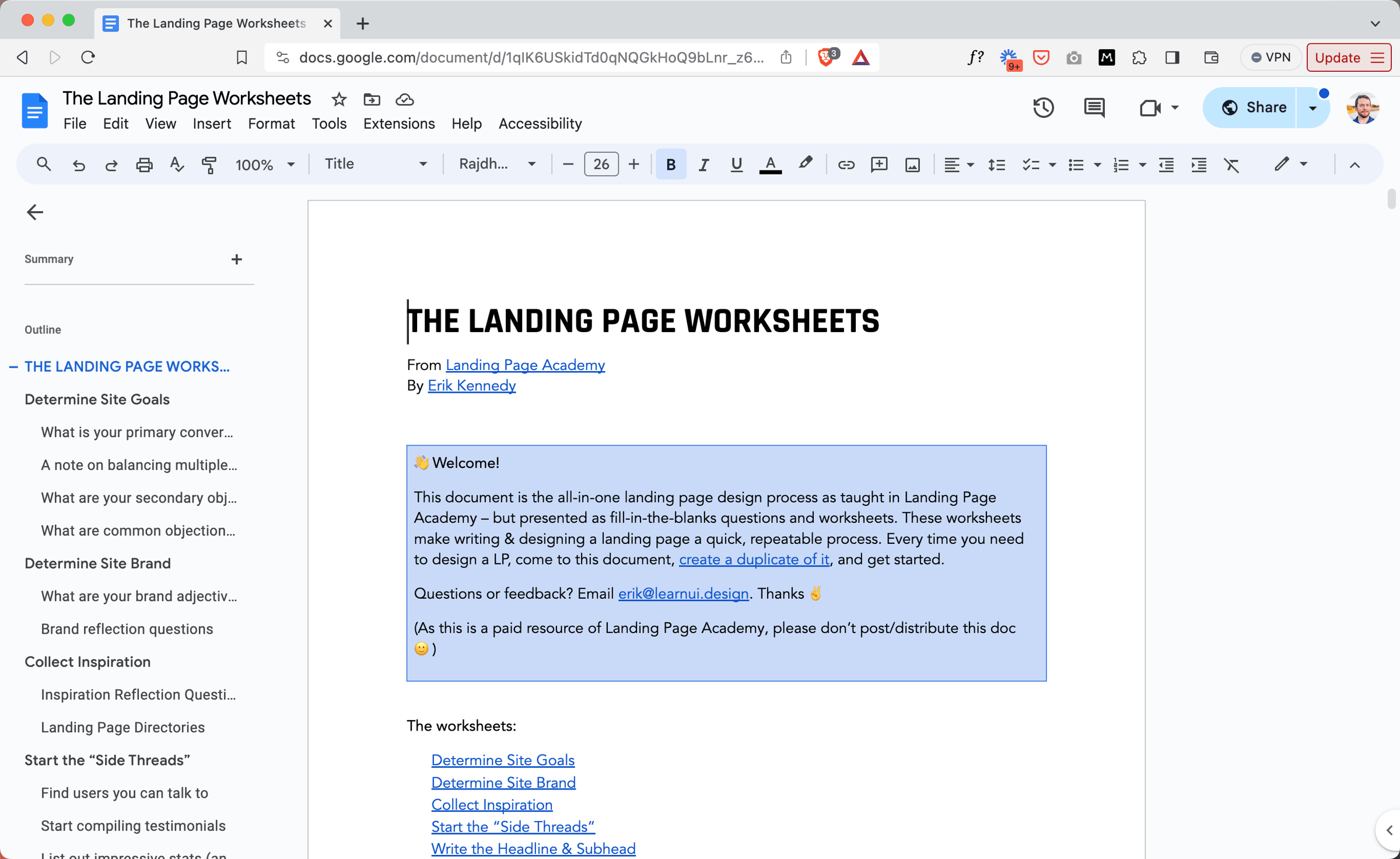Open the highlight color pen

click(806, 164)
